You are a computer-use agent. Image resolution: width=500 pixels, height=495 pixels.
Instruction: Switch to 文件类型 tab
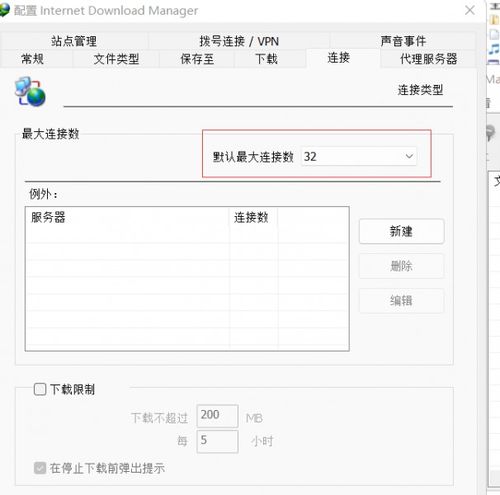(x=116, y=59)
